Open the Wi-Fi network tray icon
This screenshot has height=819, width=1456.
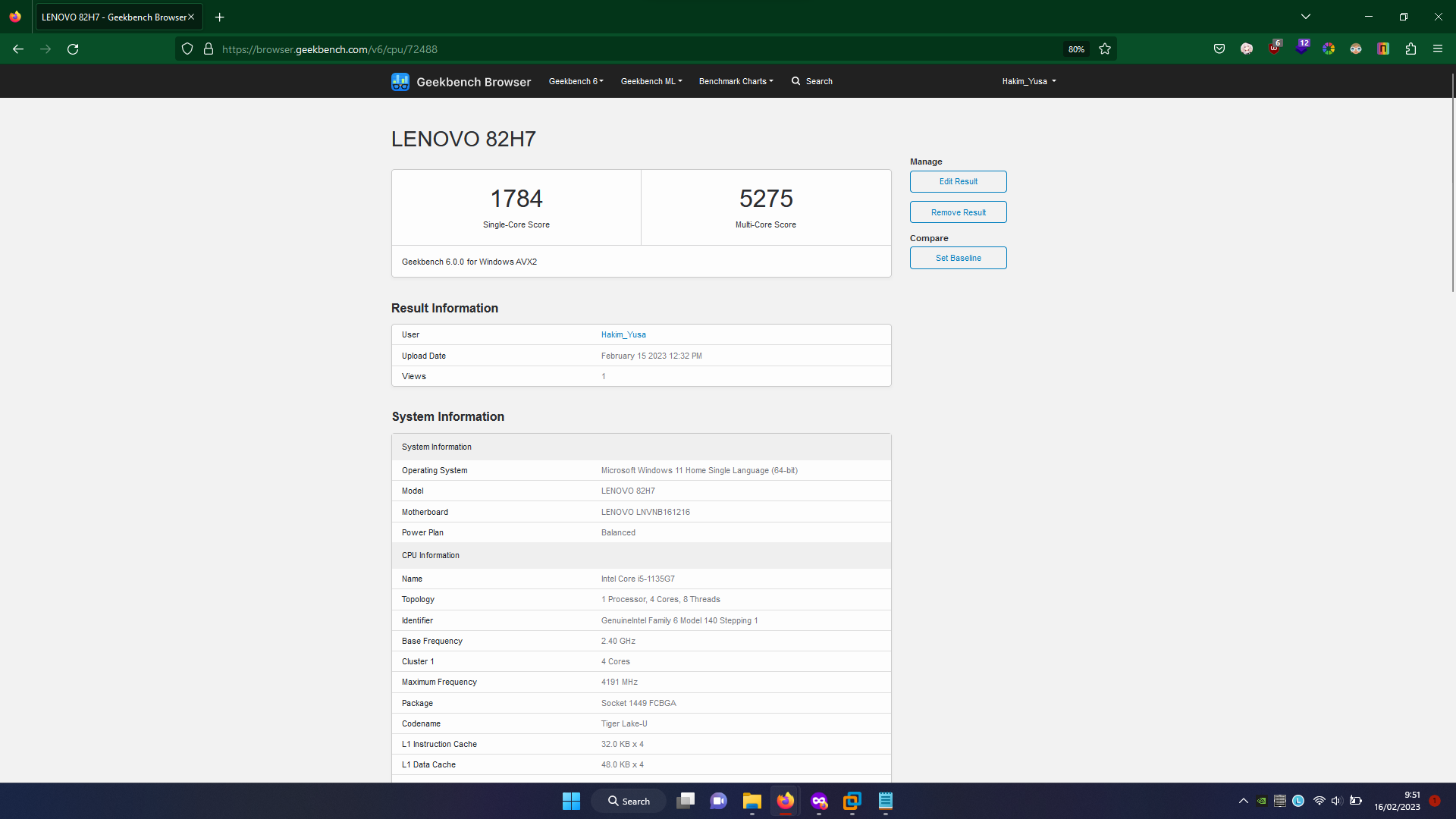pyautogui.click(x=1319, y=801)
